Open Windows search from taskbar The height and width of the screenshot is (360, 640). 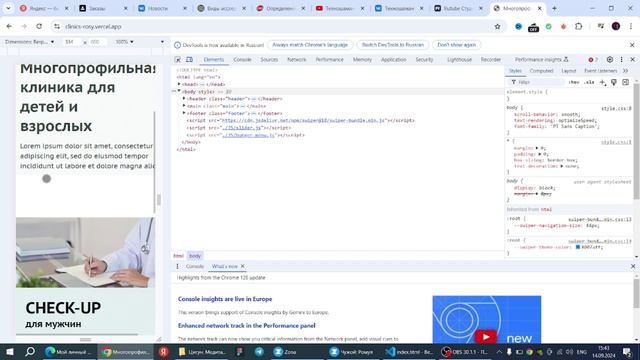tap(29, 351)
